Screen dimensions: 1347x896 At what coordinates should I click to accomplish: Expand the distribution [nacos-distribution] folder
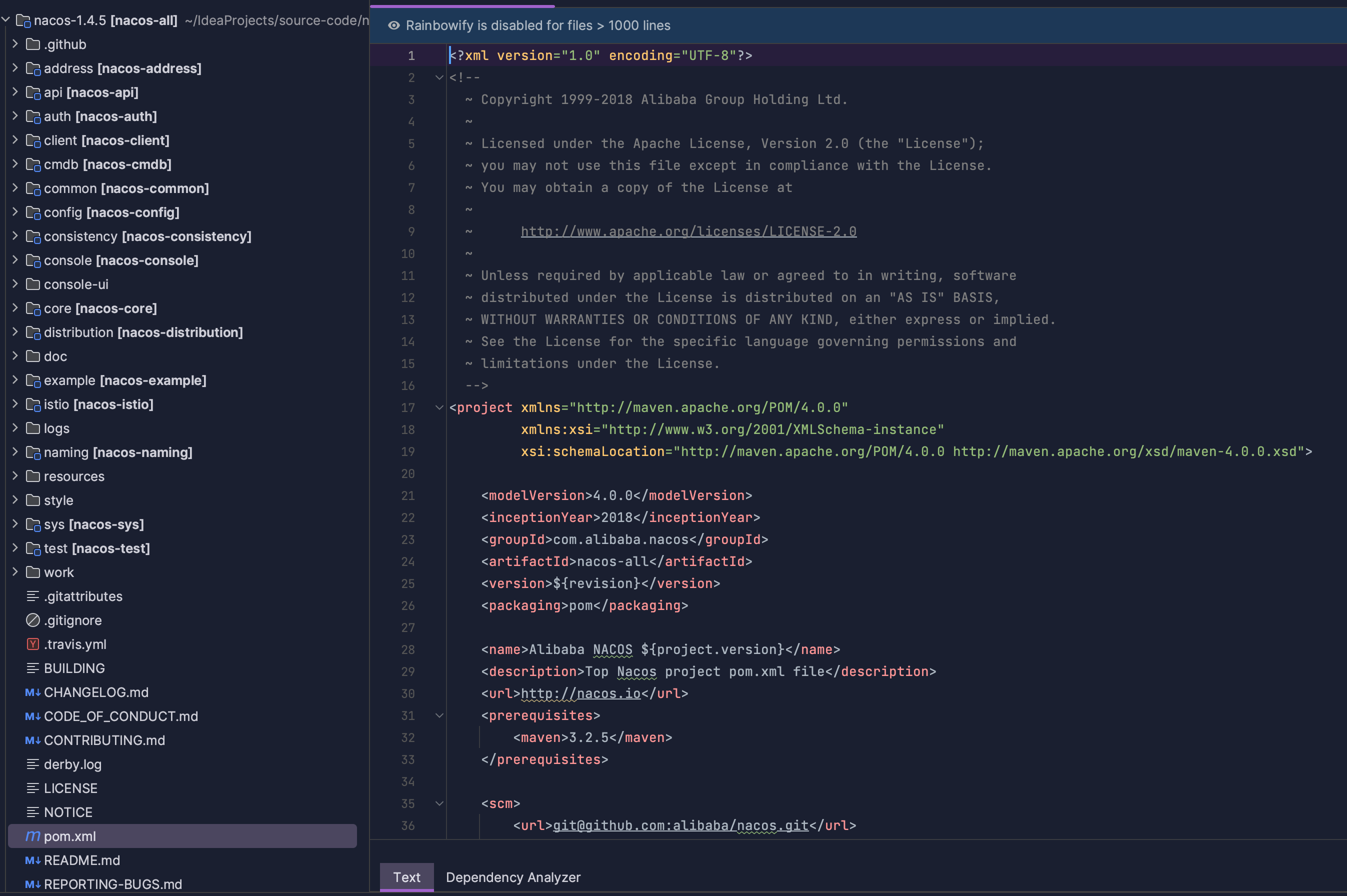[x=15, y=332]
